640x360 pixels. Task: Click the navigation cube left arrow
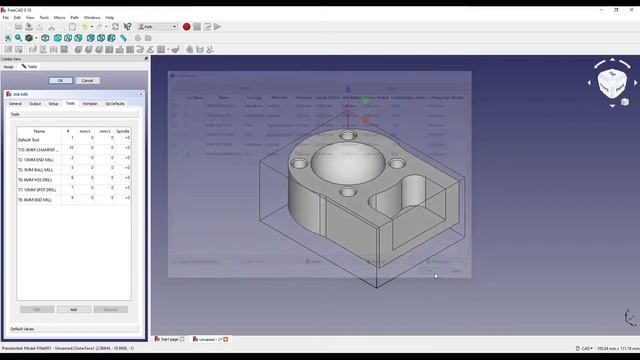(589, 82)
